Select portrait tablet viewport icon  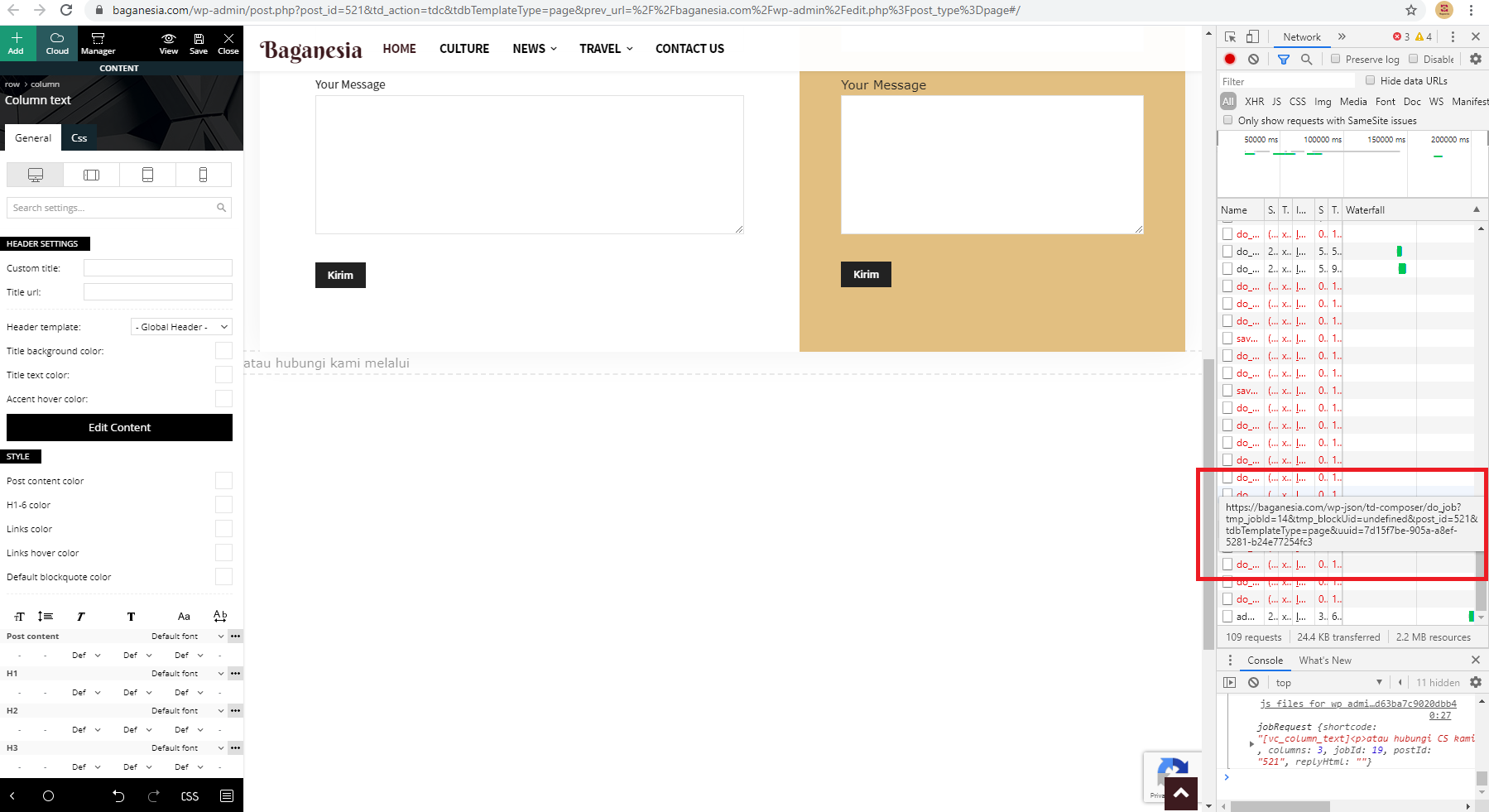click(147, 175)
